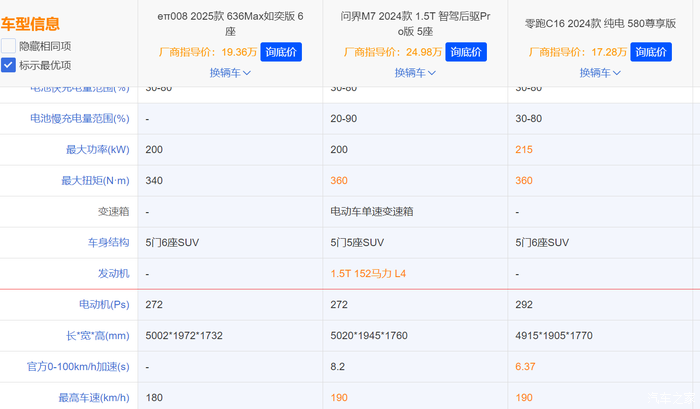Select 5020*1945*1760 dimensions cell
Screen dimensions: 700x409
(369, 336)
